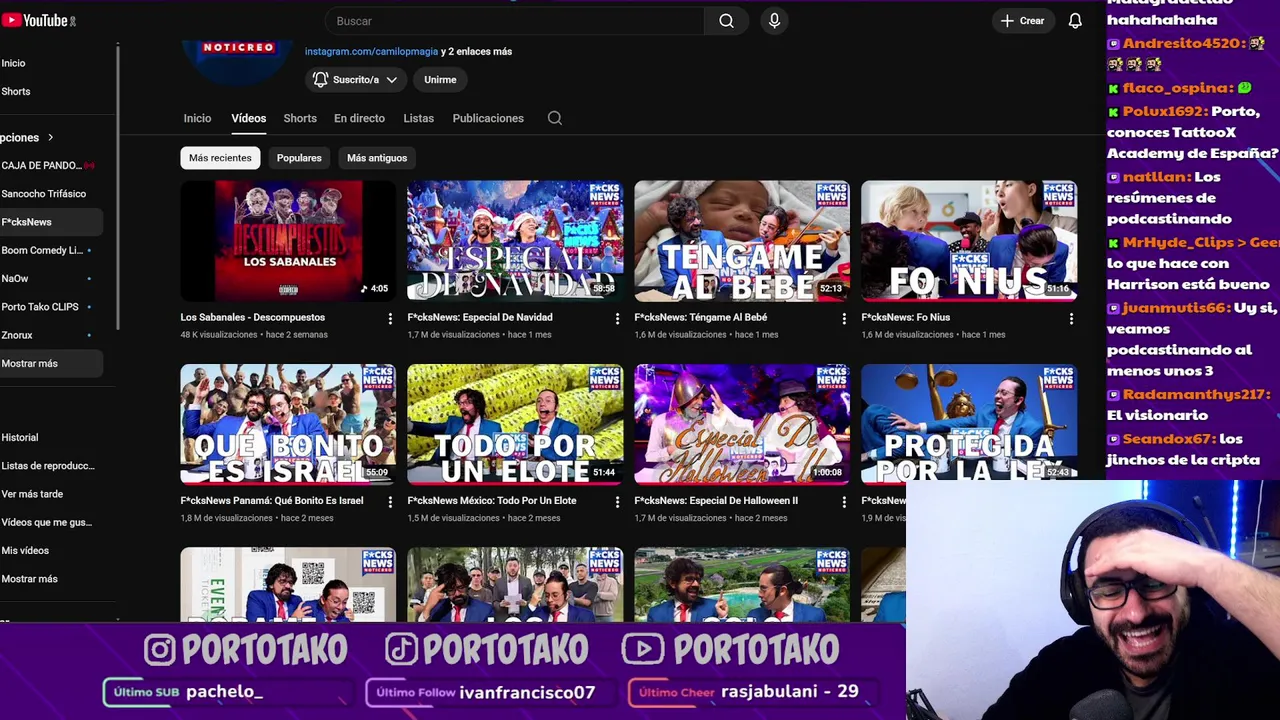The height and width of the screenshot is (720, 1280).
Task: Open Listas de reproducción in sidebar
Action: pyautogui.click(x=48, y=466)
